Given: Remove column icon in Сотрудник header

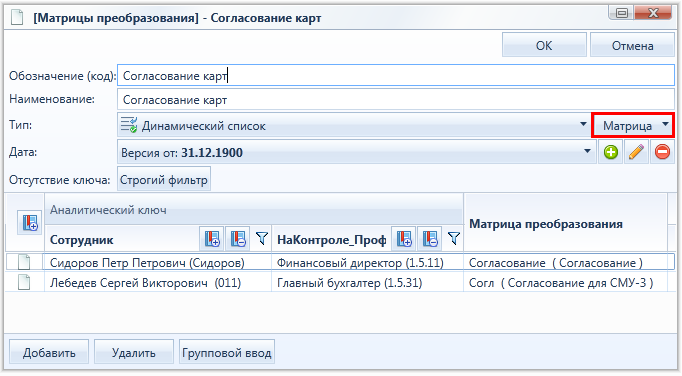Looking at the screenshot, I should [x=238, y=238].
